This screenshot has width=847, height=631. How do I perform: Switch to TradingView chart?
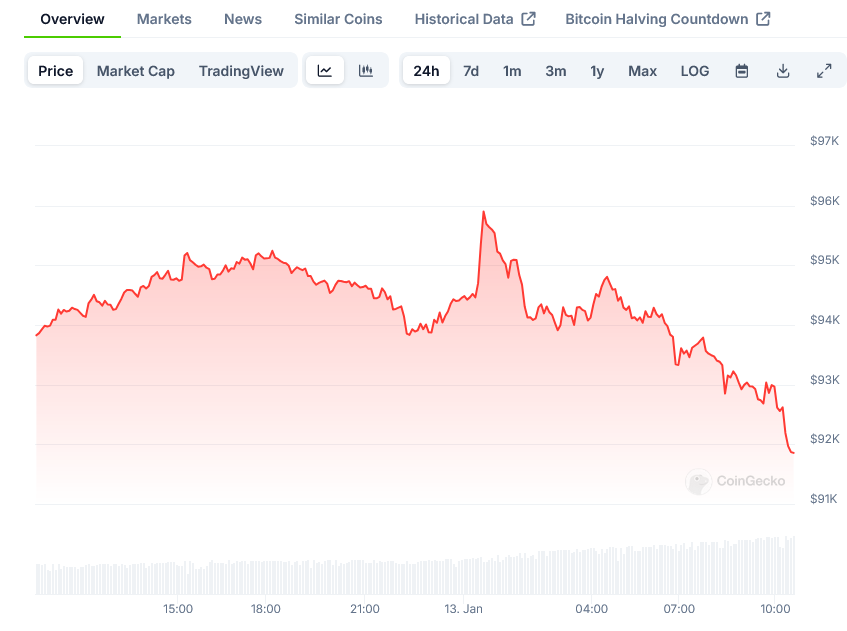tap(241, 71)
